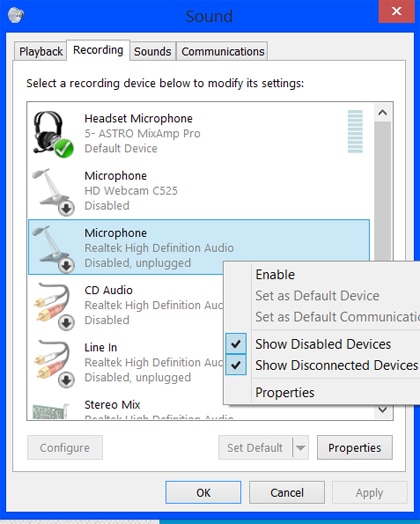
Task: Open the Communications tab
Action: pyautogui.click(x=223, y=51)
